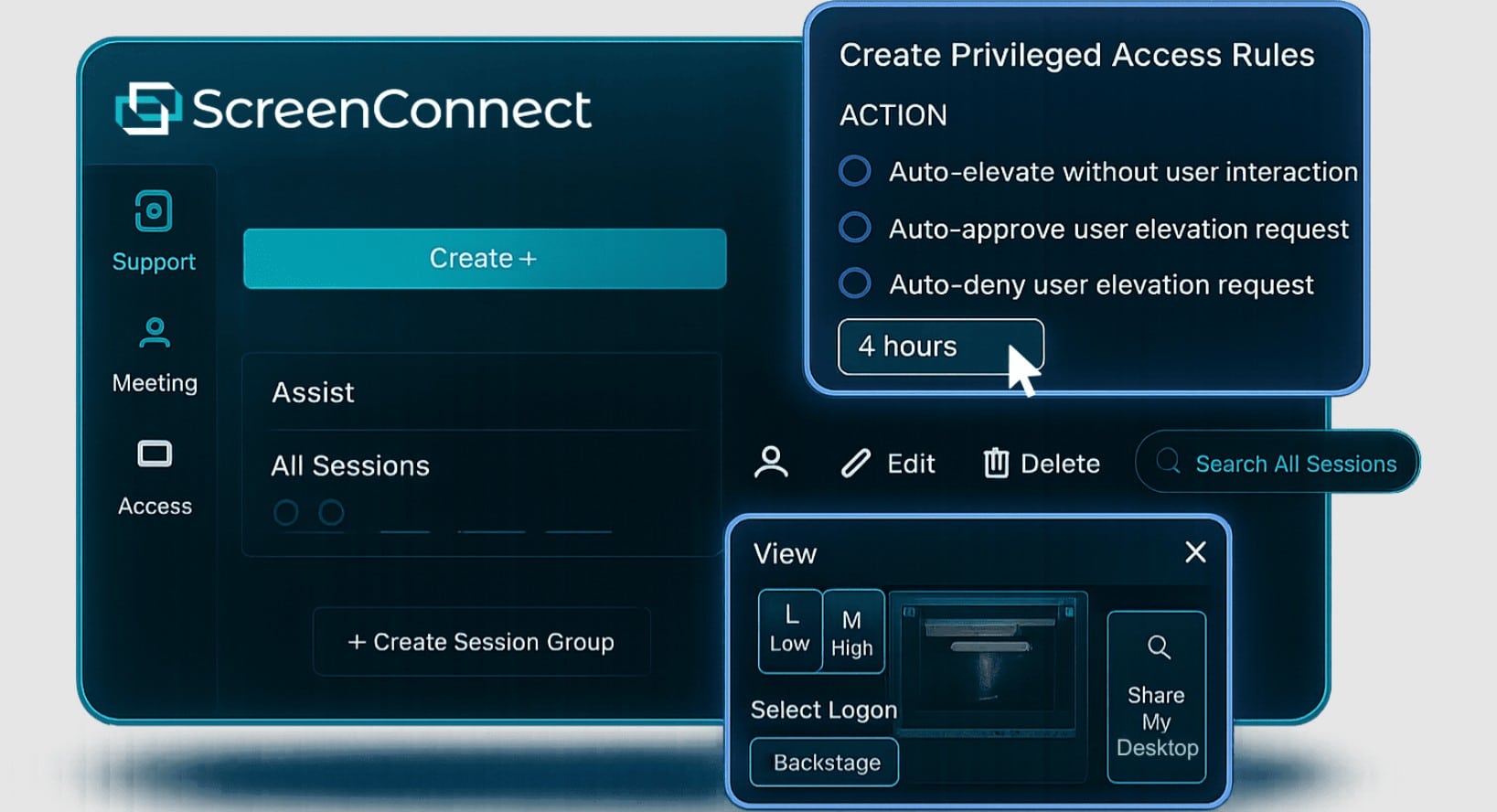The height and width of the screenshot is (812, 1497).
Task: Open the Meeting person icon
Action: click(x=155, y=333)
